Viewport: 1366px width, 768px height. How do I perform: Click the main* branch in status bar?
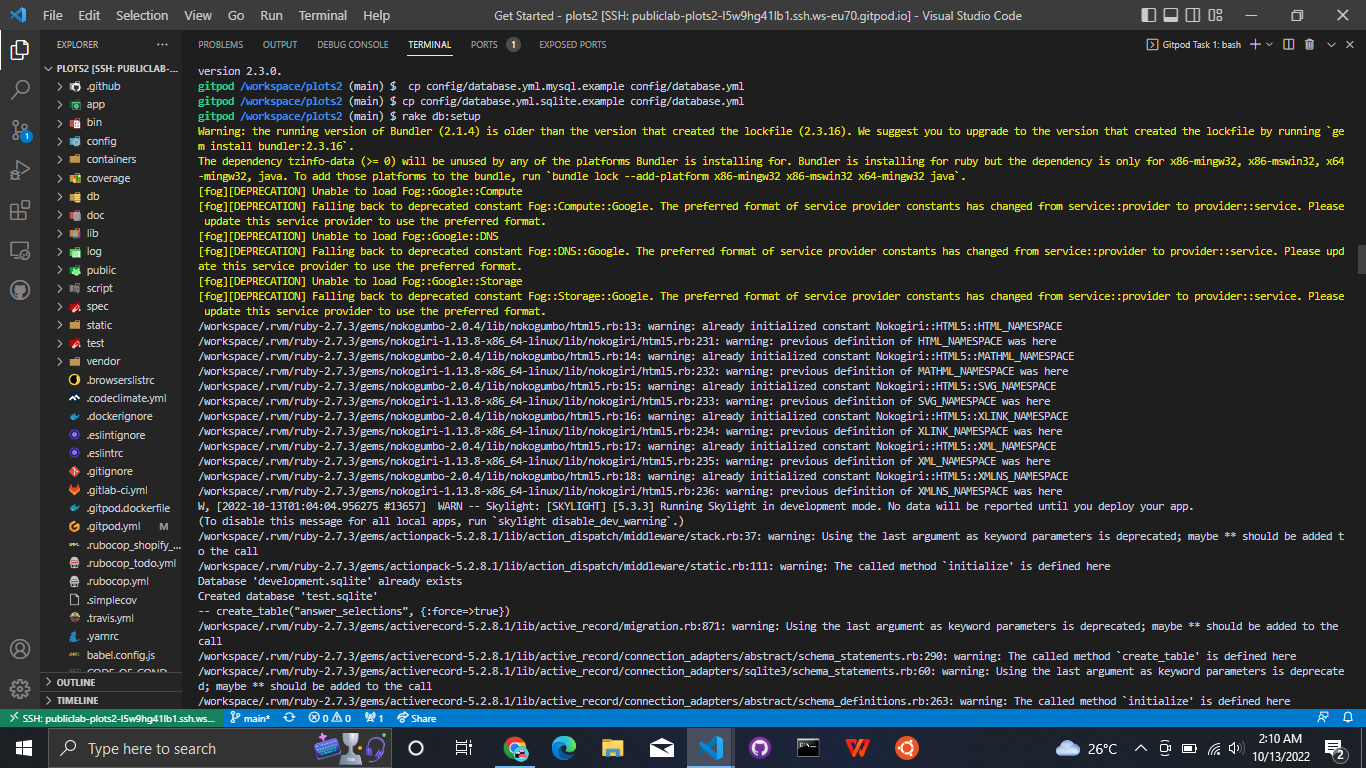250,718
